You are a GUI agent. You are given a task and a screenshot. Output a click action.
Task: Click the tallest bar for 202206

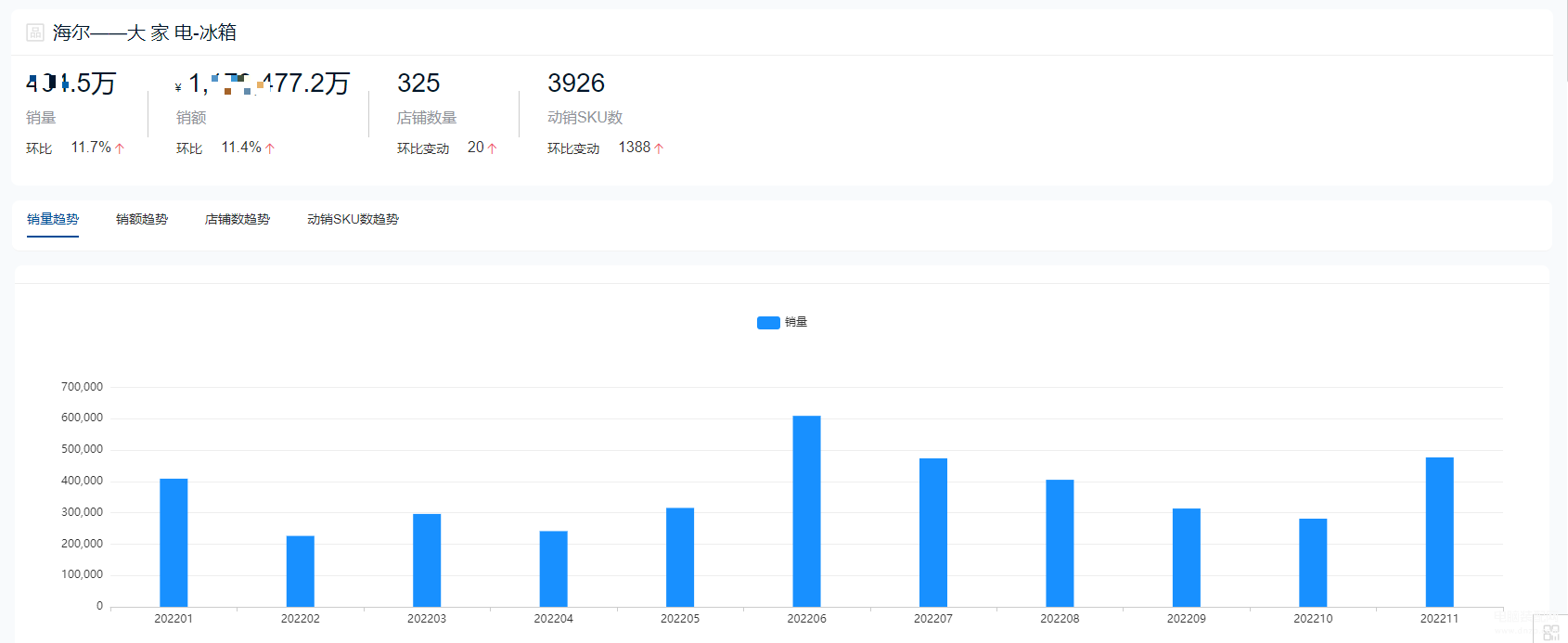tap(807, 511)
